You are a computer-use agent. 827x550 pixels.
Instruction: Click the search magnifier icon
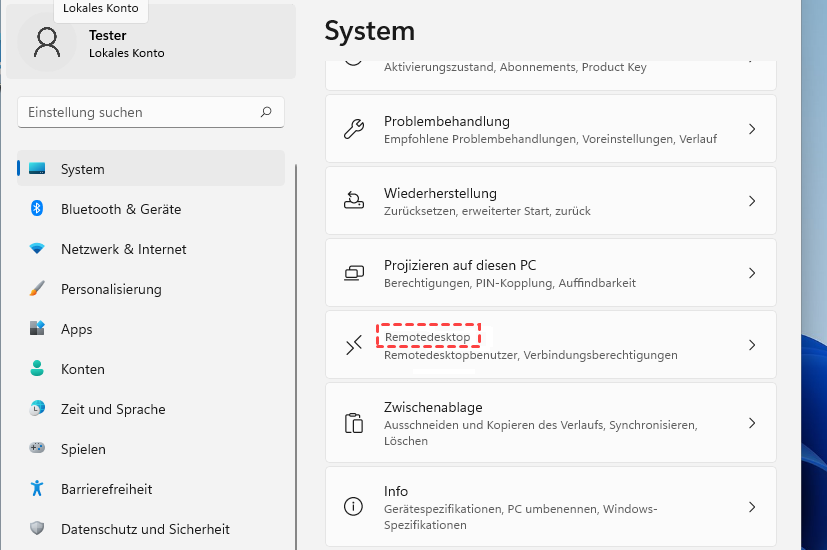[265, 113]
